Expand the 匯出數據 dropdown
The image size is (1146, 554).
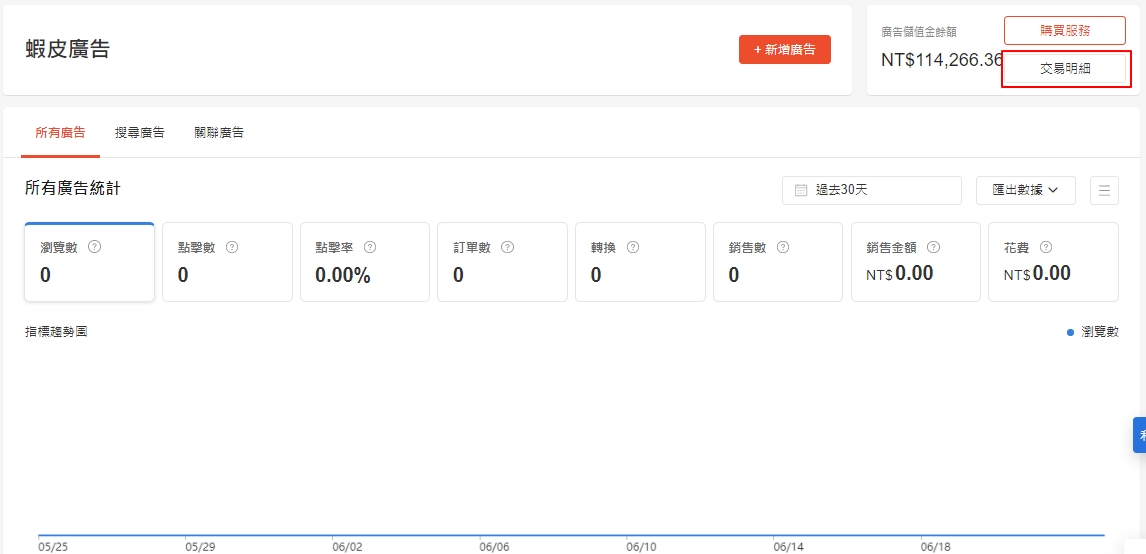click(1025, 190)
